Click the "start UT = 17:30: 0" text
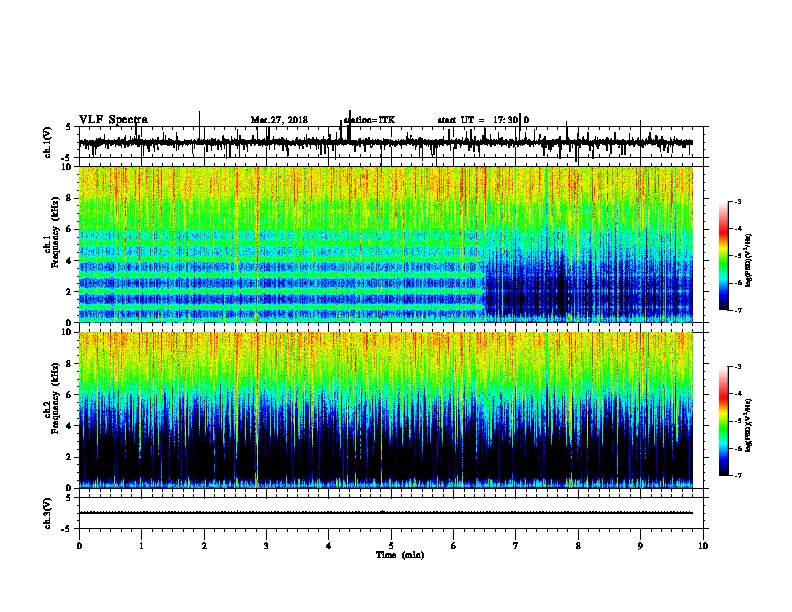The image size is (792, 612). 483,120
